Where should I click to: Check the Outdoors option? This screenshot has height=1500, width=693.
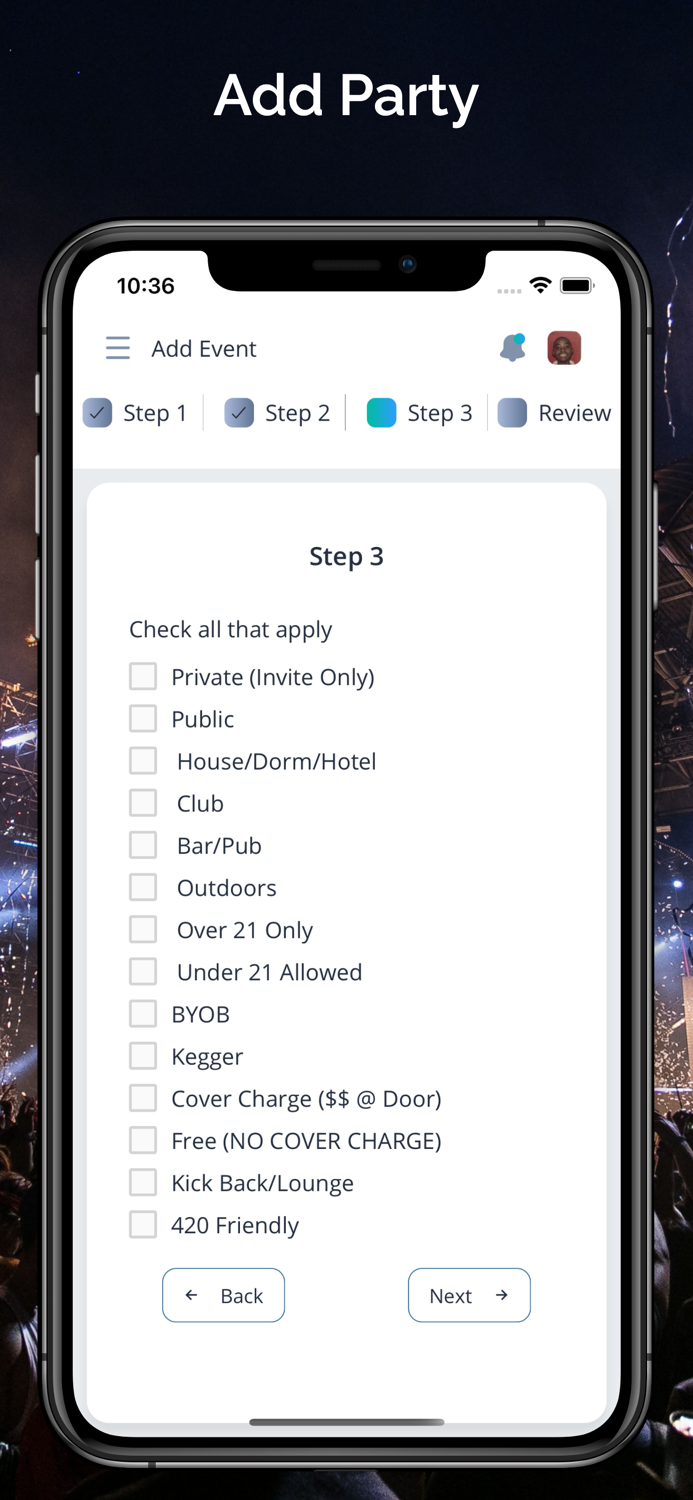(x=143, y=888)
